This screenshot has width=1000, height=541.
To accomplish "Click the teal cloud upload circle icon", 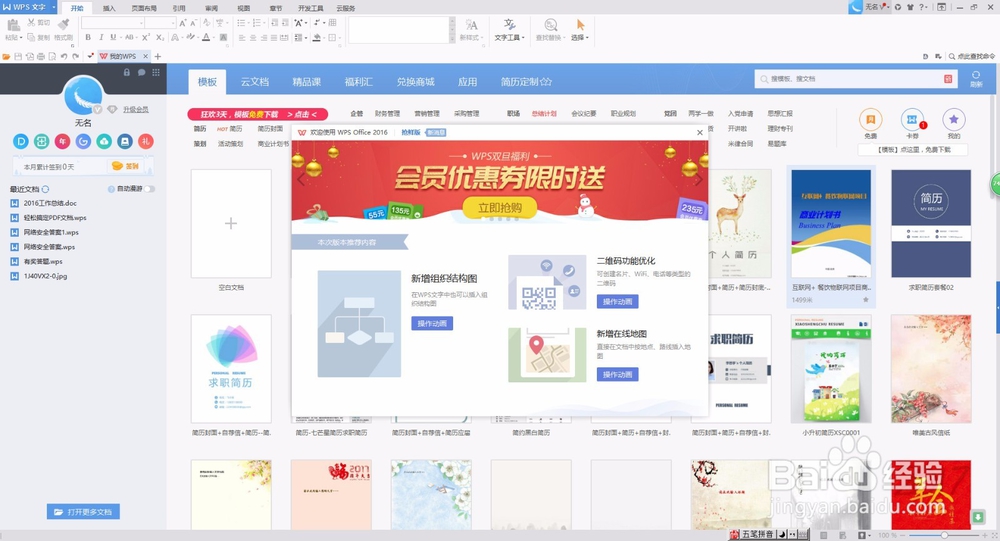I will point(104,141).
